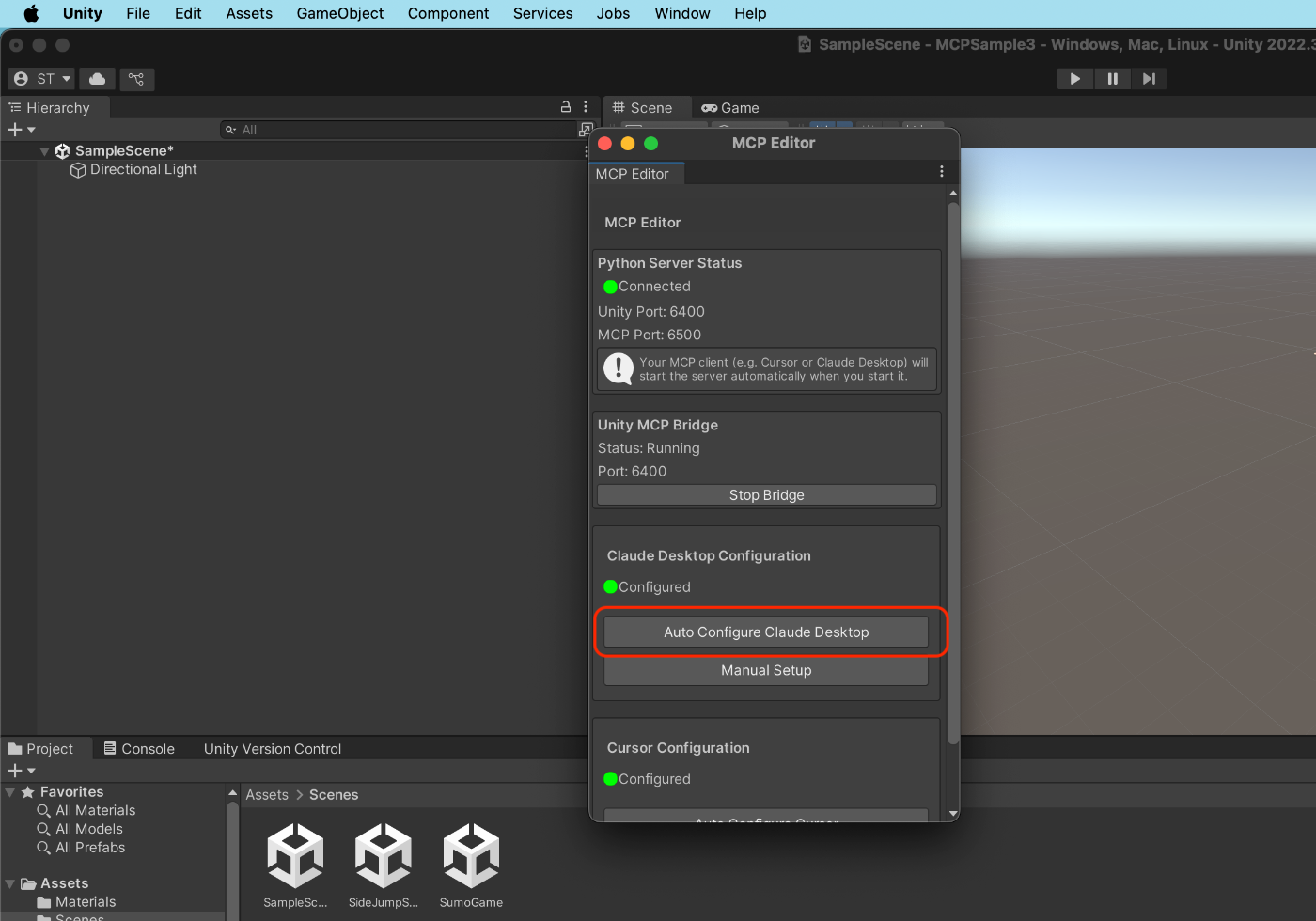Screen dimensions: 1316x921
Task: Collapse the Favorites section
Action: [10, 793]
